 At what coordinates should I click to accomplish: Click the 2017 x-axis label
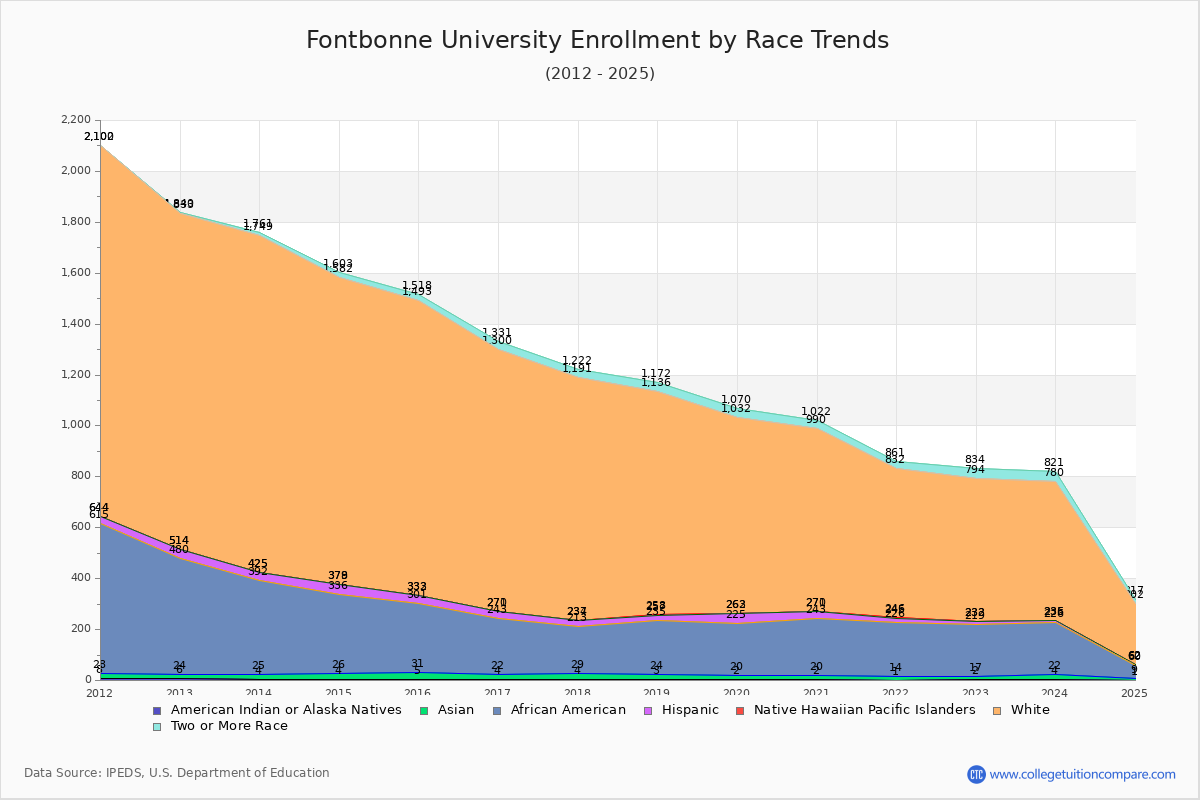tap(498, 693)
